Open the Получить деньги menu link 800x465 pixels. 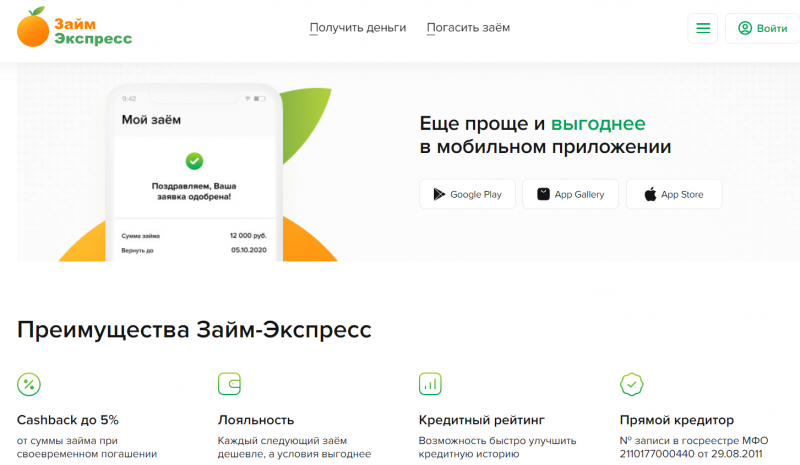click(x=358, y=28)
